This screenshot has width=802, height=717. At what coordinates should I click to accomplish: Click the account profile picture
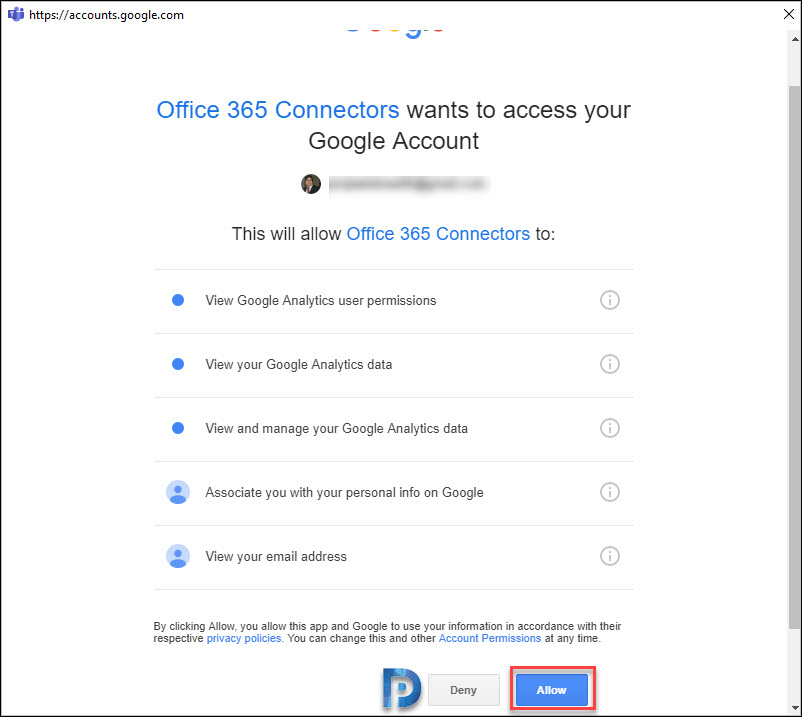tap(311, 184)
